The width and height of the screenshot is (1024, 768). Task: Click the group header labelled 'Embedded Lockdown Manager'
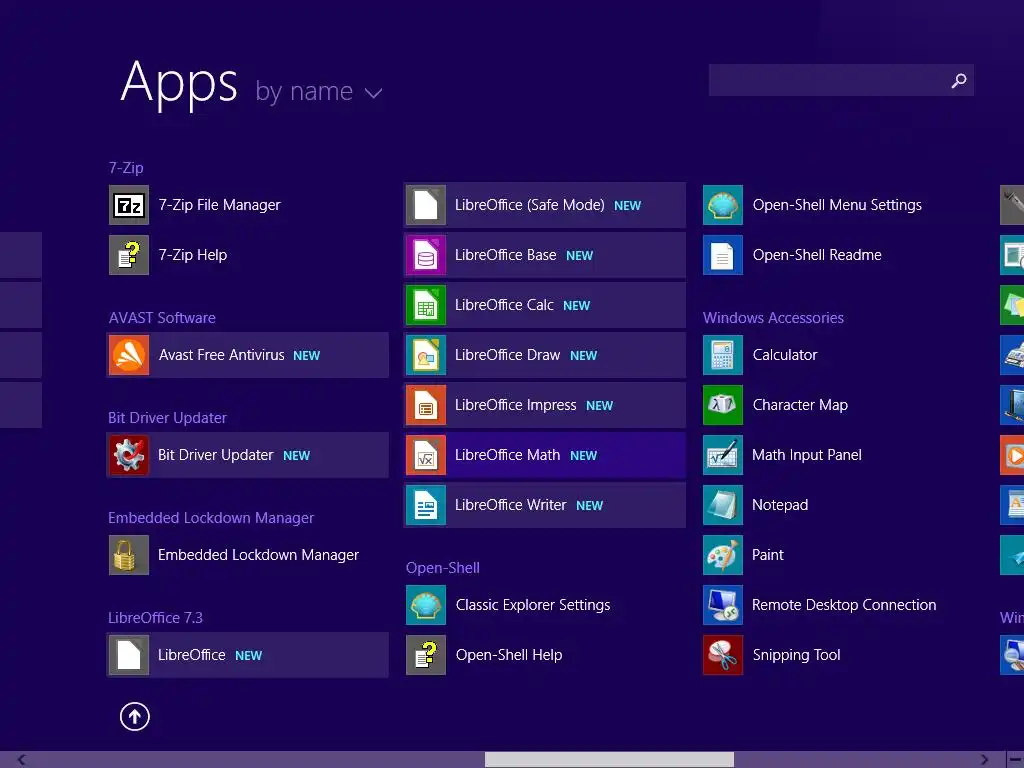[211, 518]
